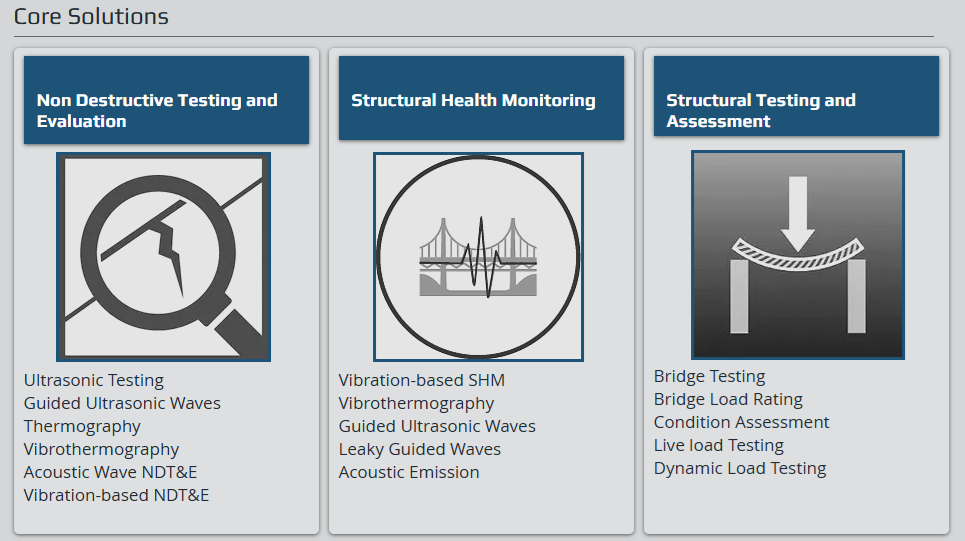Open Structural Health Monitoring header
This screenshot has height=541, width=965.
[481, 98]
